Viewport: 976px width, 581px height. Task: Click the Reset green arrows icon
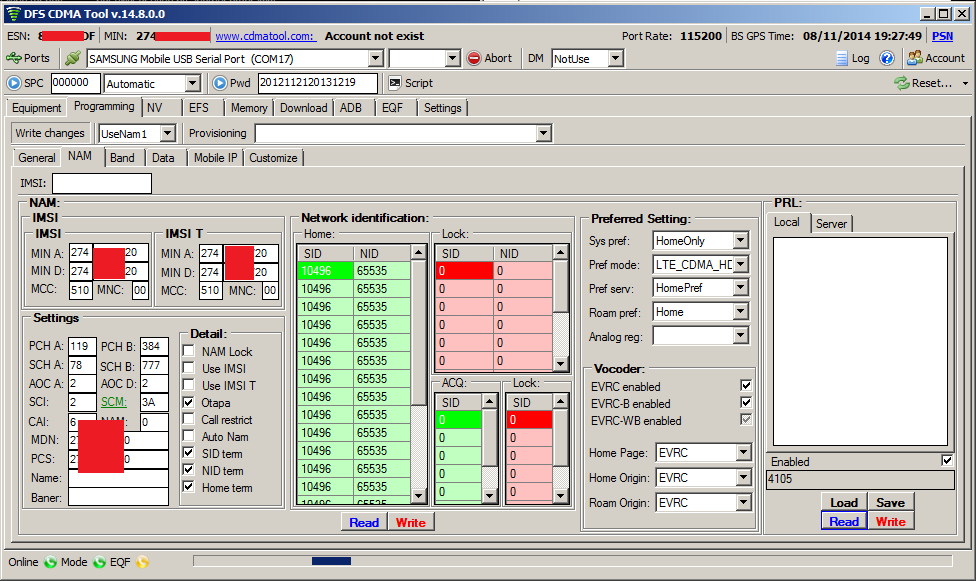901,83
